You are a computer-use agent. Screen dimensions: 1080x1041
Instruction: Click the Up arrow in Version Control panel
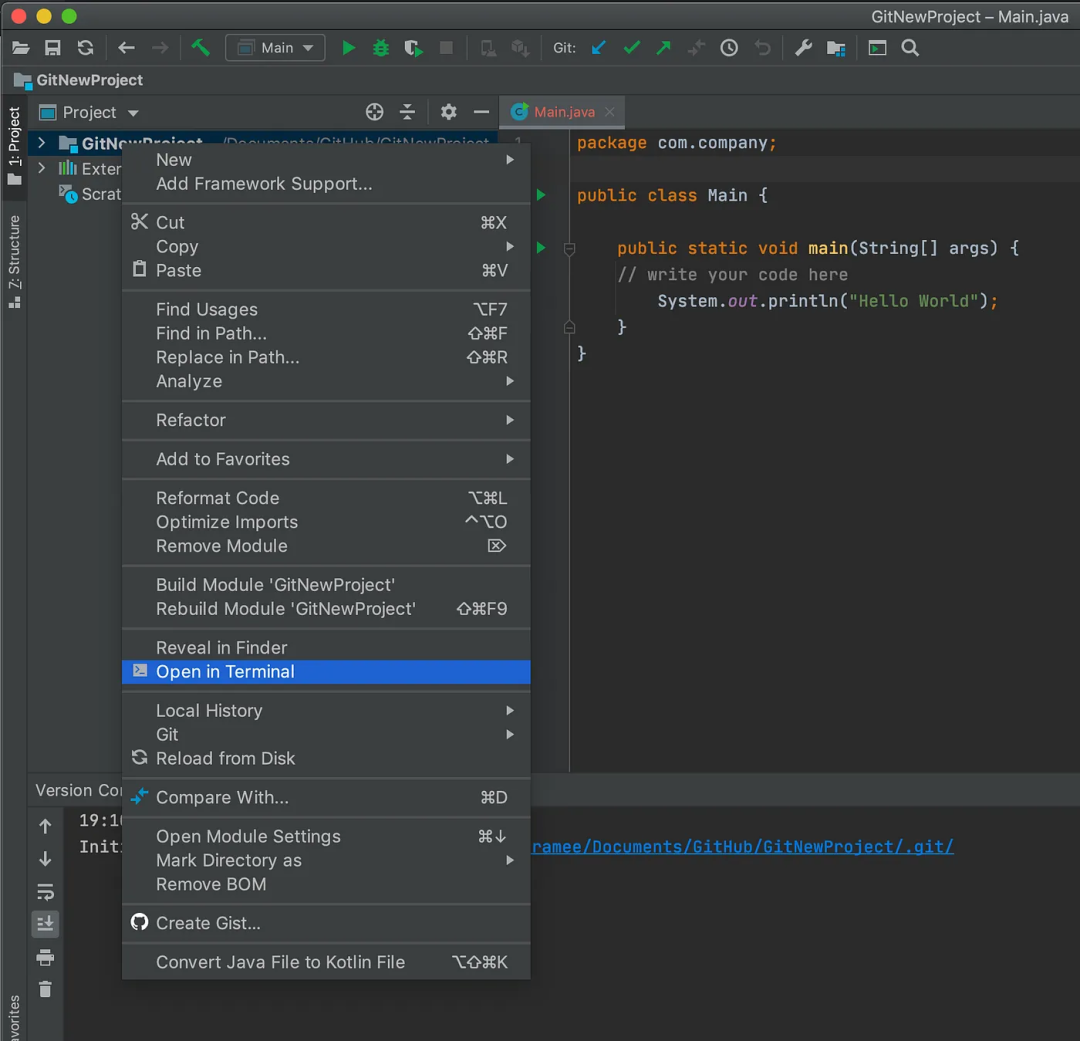[45, 825]
